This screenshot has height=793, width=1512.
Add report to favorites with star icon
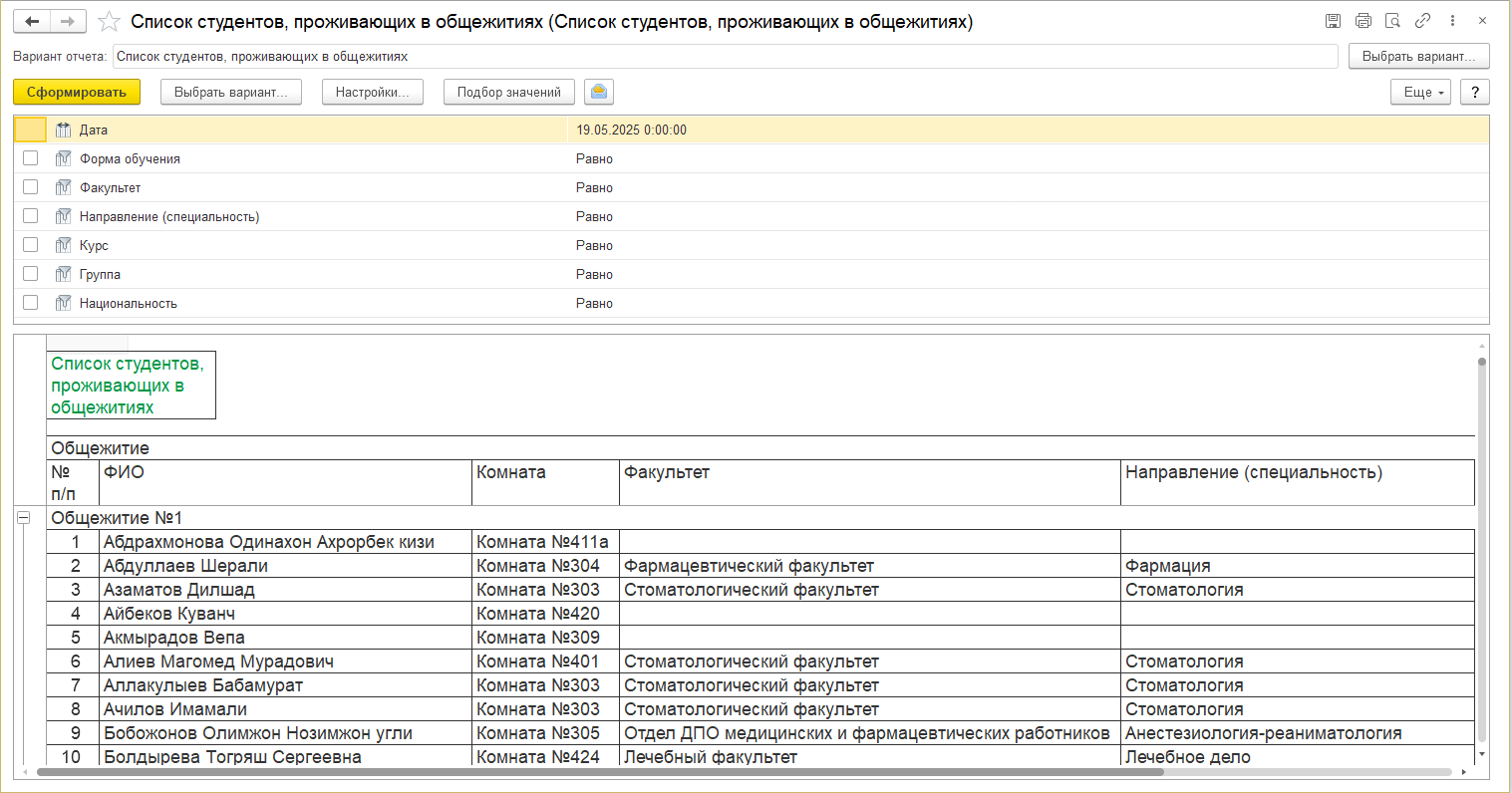click(x=110, y=21)
